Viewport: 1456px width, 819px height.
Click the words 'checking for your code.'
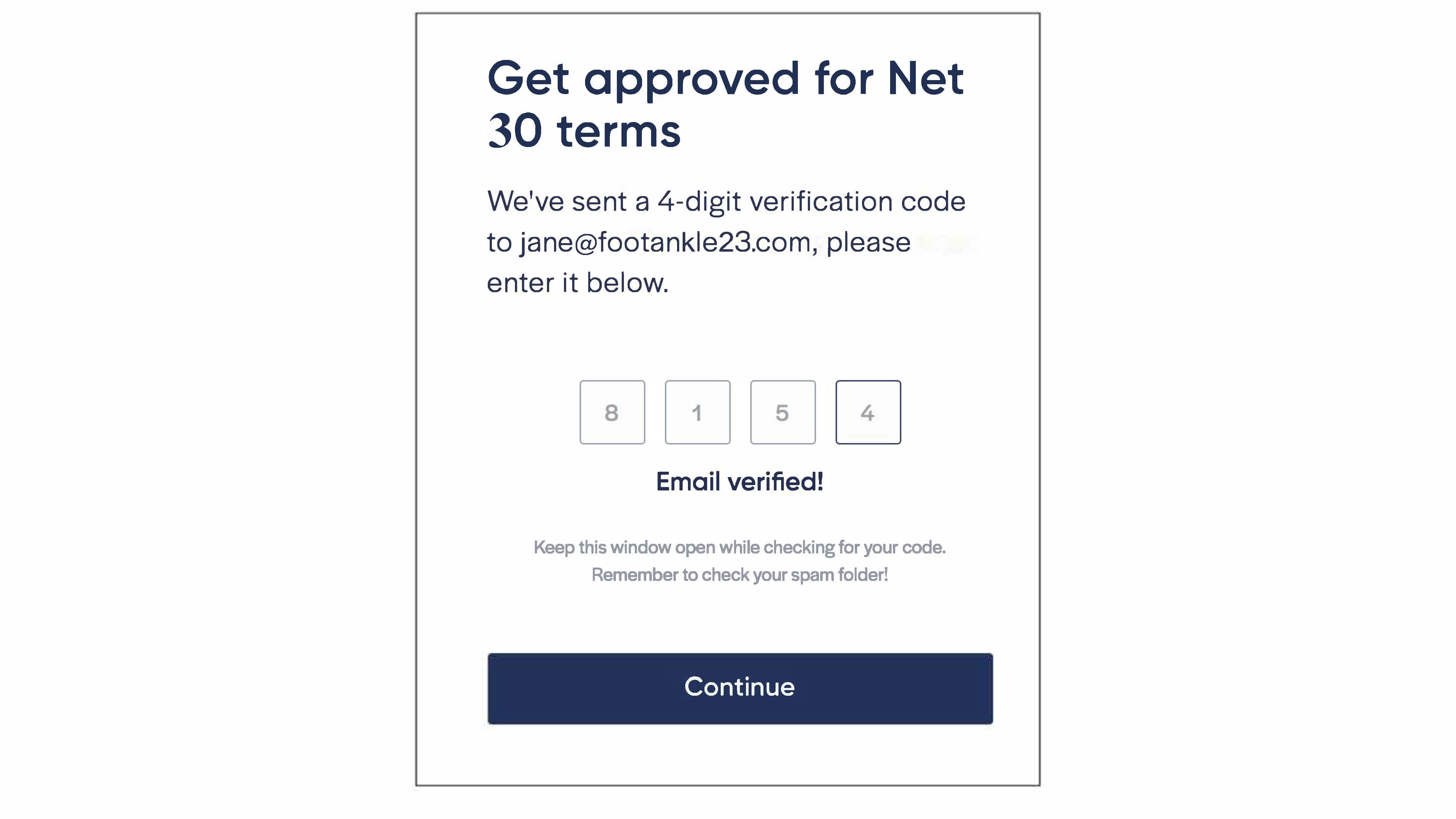(855, 547)
